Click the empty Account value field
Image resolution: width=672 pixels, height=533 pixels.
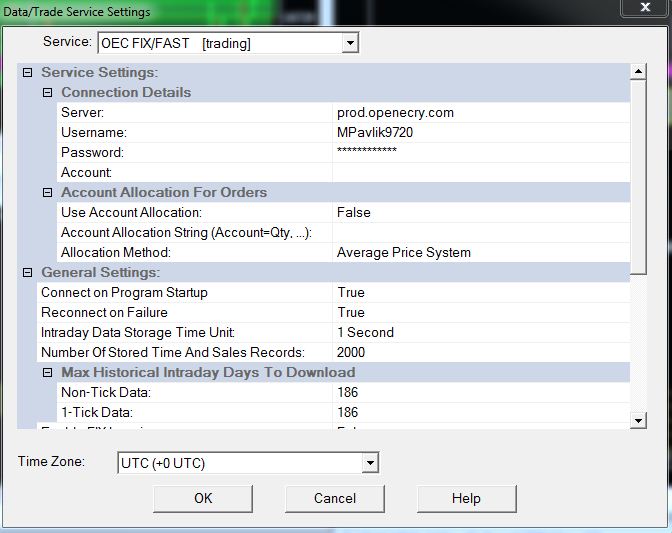(x=481, y=172)
